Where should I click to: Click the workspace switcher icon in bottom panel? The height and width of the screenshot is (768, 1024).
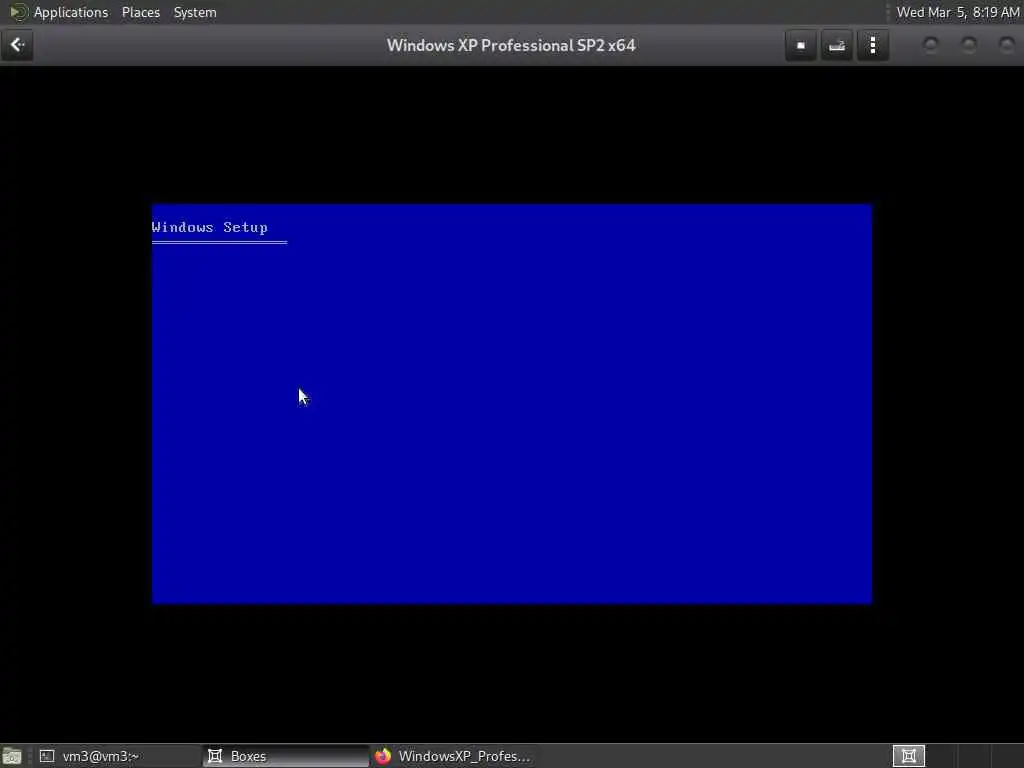908,756
